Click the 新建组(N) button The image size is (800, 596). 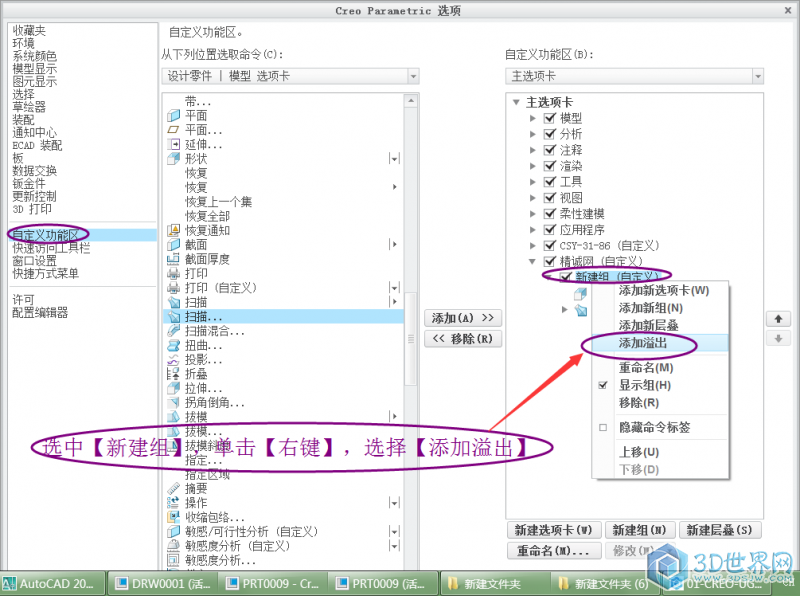point(639,530)
